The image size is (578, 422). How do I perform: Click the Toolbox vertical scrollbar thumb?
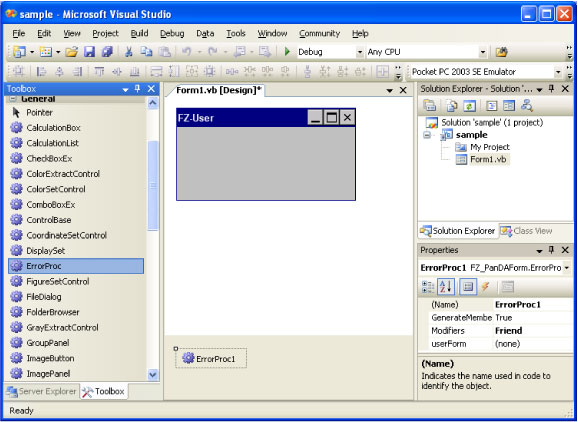(153, 185)
